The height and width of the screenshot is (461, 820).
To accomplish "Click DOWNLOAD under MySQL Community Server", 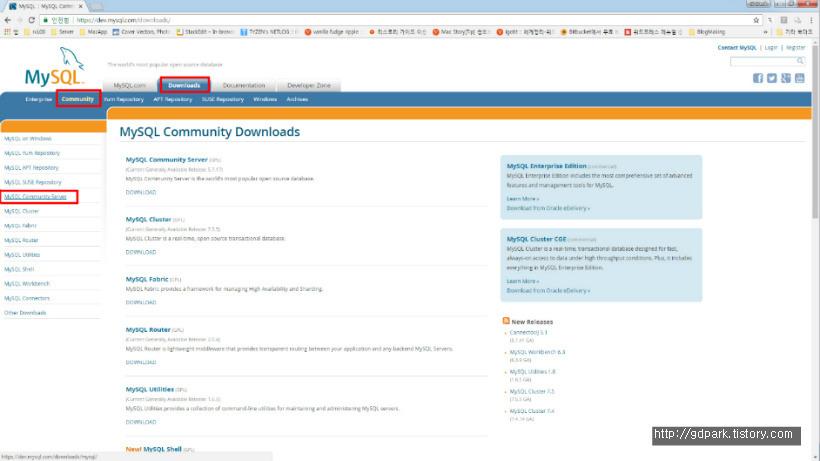I will coord(141,192).
